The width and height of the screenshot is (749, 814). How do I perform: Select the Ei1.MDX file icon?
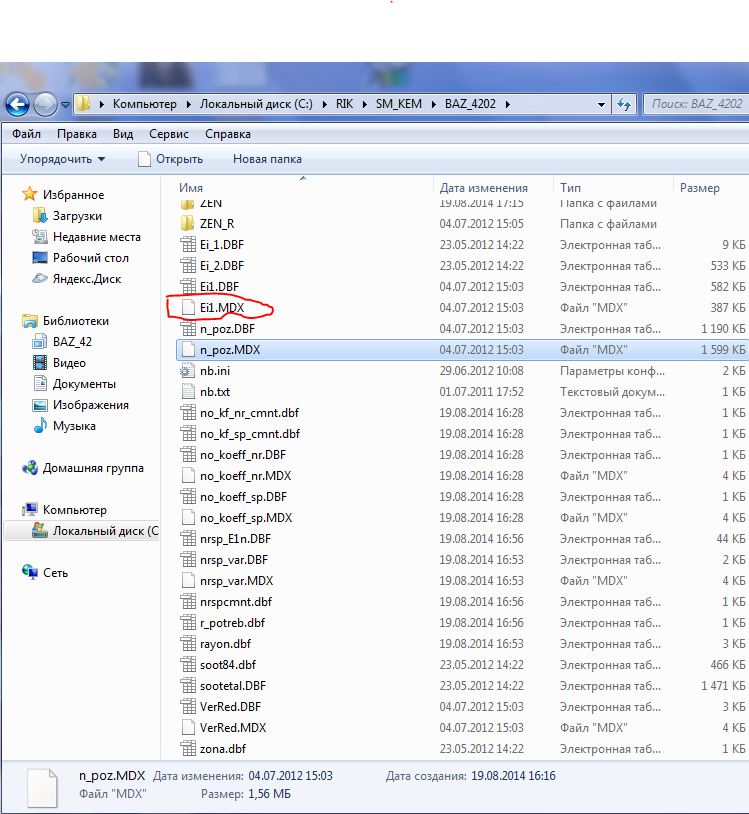[x=188, y=308]
